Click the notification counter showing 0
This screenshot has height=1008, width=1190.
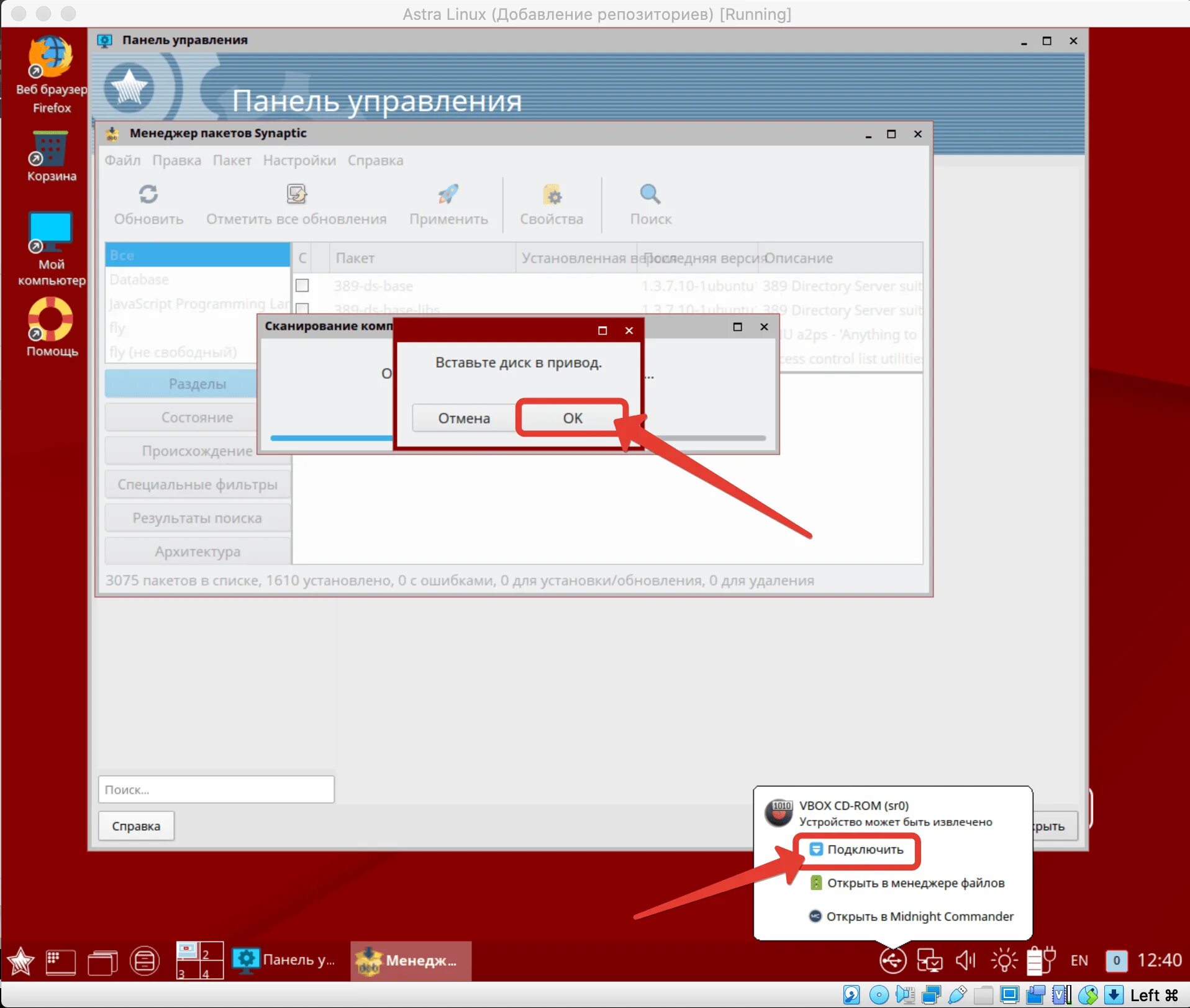[x=1116, y=960]
